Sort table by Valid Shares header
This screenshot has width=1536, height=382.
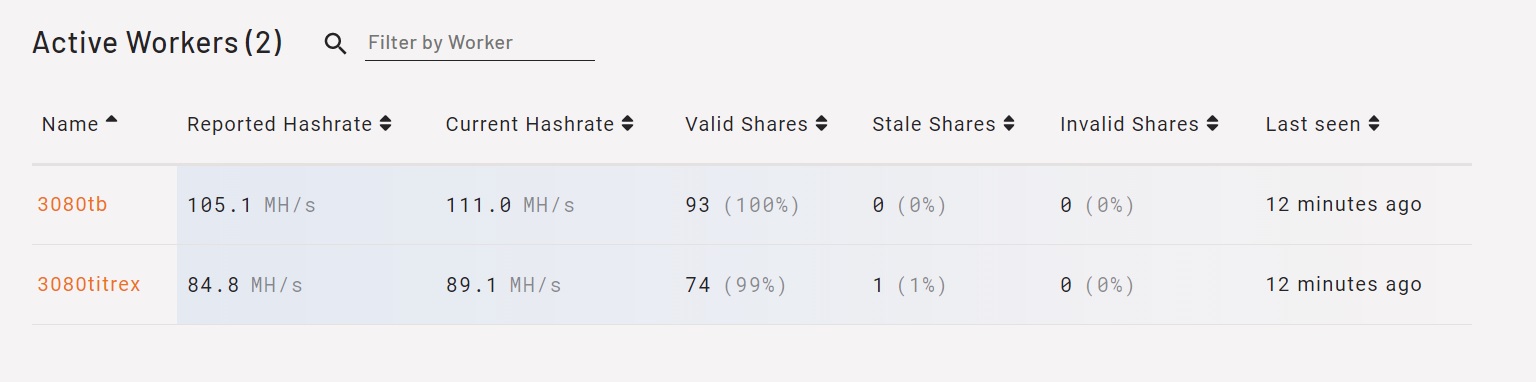click(x=746, y=124)
